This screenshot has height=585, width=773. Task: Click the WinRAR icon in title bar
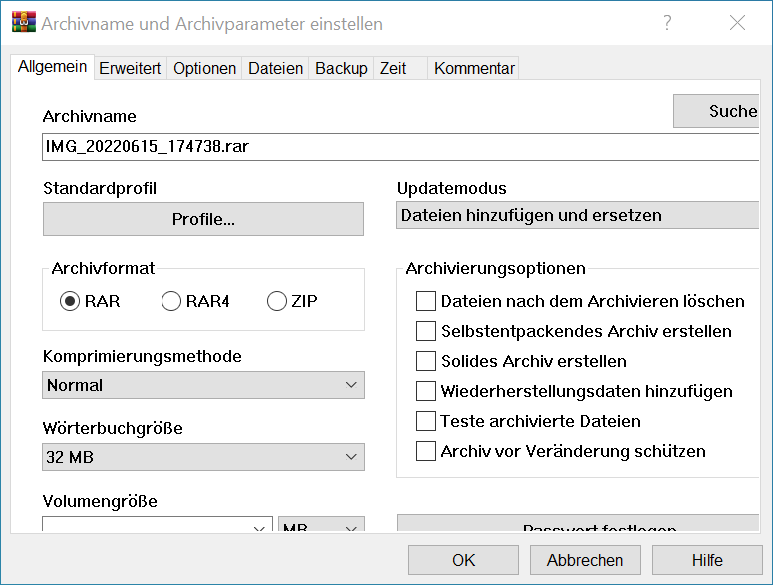24,22
